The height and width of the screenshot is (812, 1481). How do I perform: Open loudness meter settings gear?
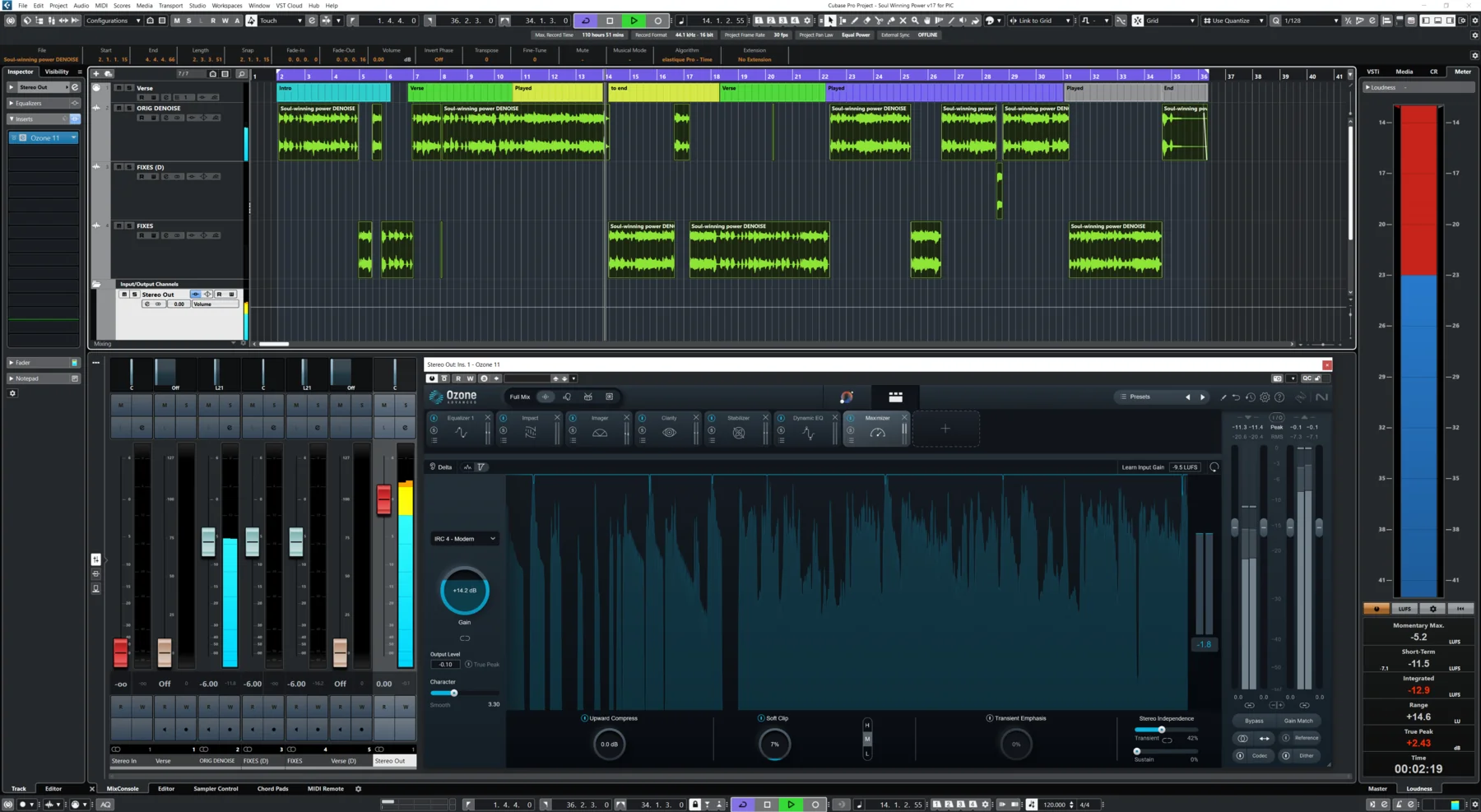(x=1432, y=609)
